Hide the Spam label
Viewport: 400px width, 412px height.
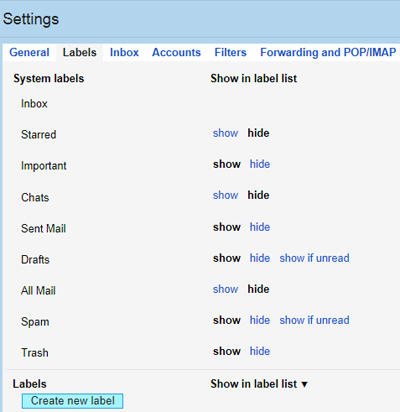[x=260, y=320]
